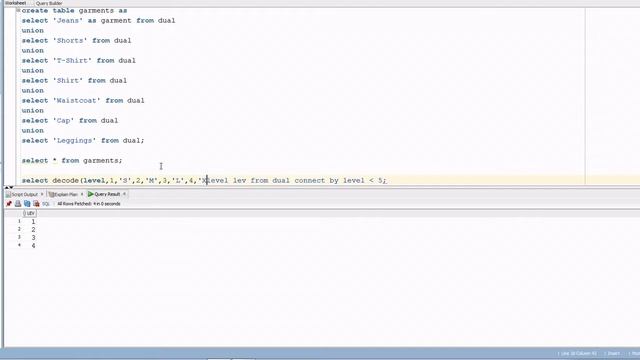Select the Query Result tab

(x=107, y=194)
